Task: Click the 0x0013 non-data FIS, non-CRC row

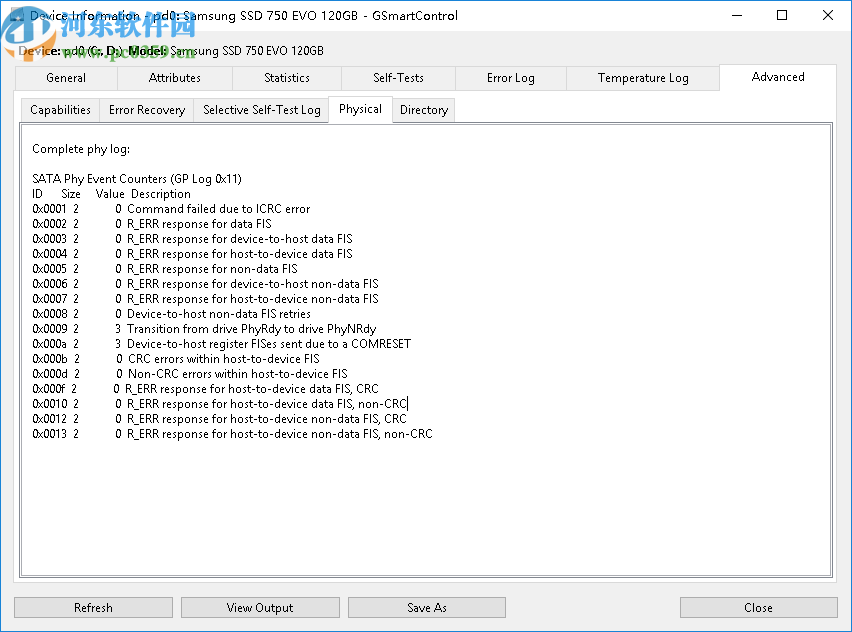Action: point(233,434)
